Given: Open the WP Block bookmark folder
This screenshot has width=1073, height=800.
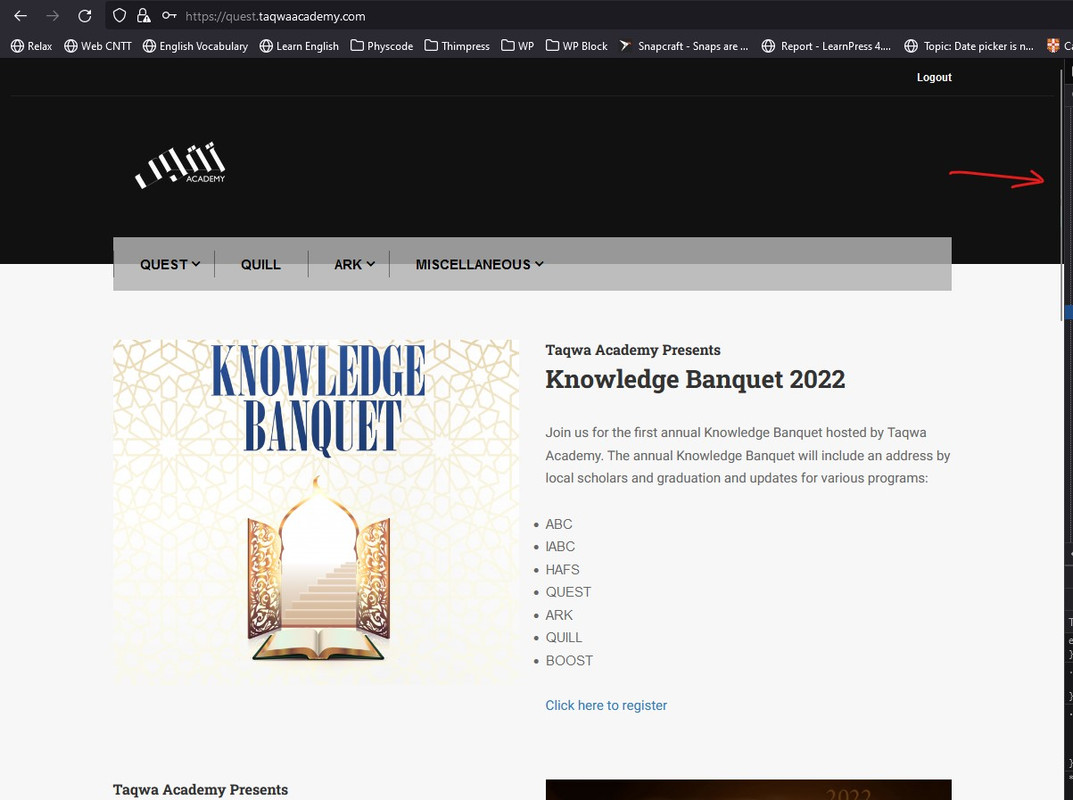Looking at the screenshot, I should click(x=577, y=46).
